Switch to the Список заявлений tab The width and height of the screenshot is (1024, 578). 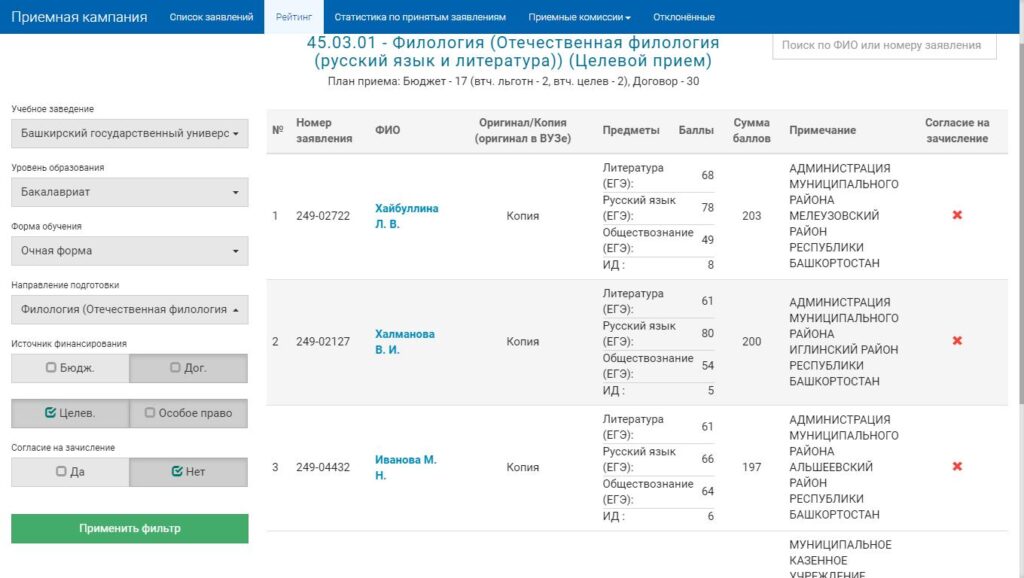pyautogui.click(x=211, y=17)
